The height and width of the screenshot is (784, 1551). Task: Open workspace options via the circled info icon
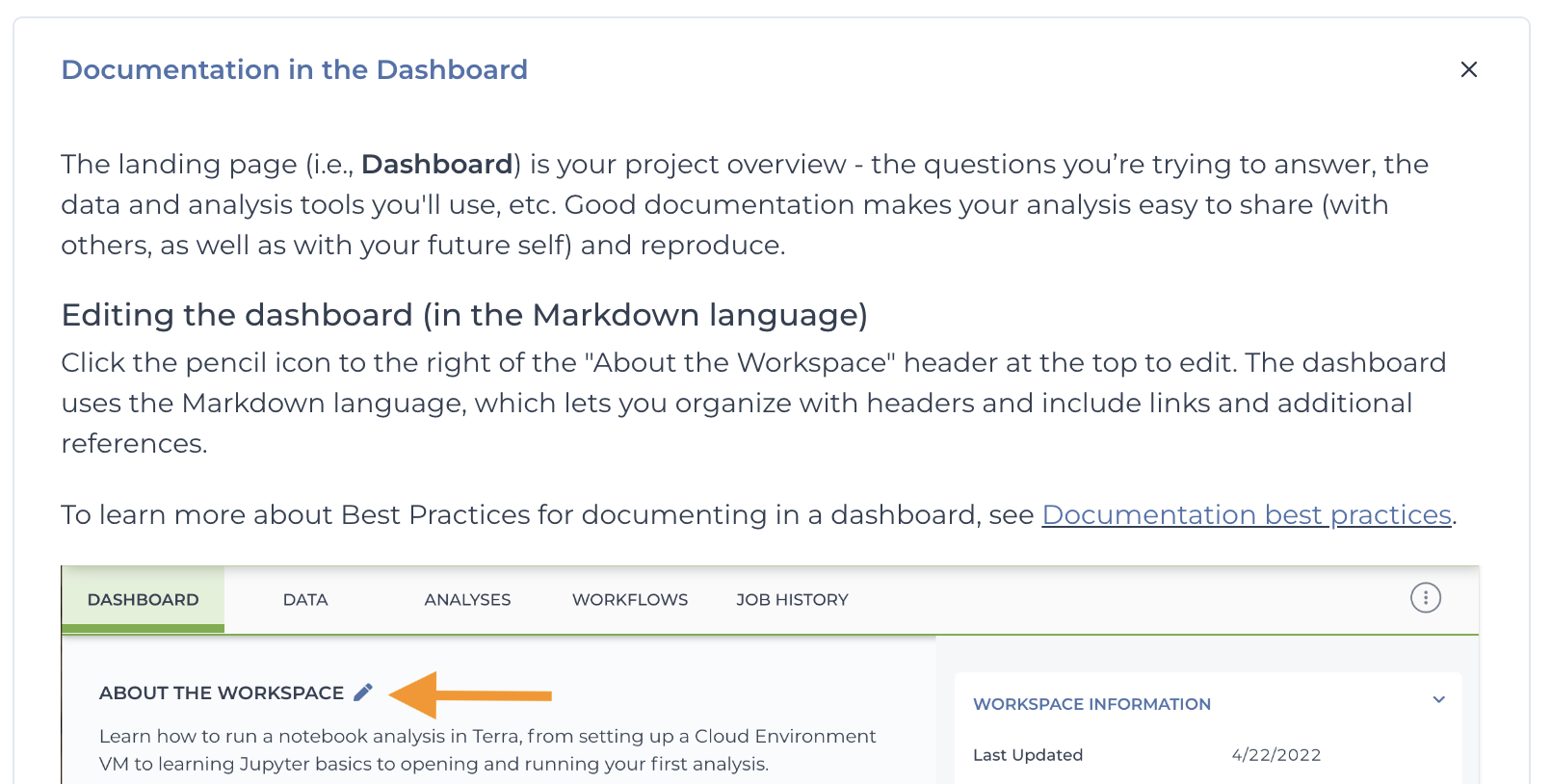point(1426,598)
